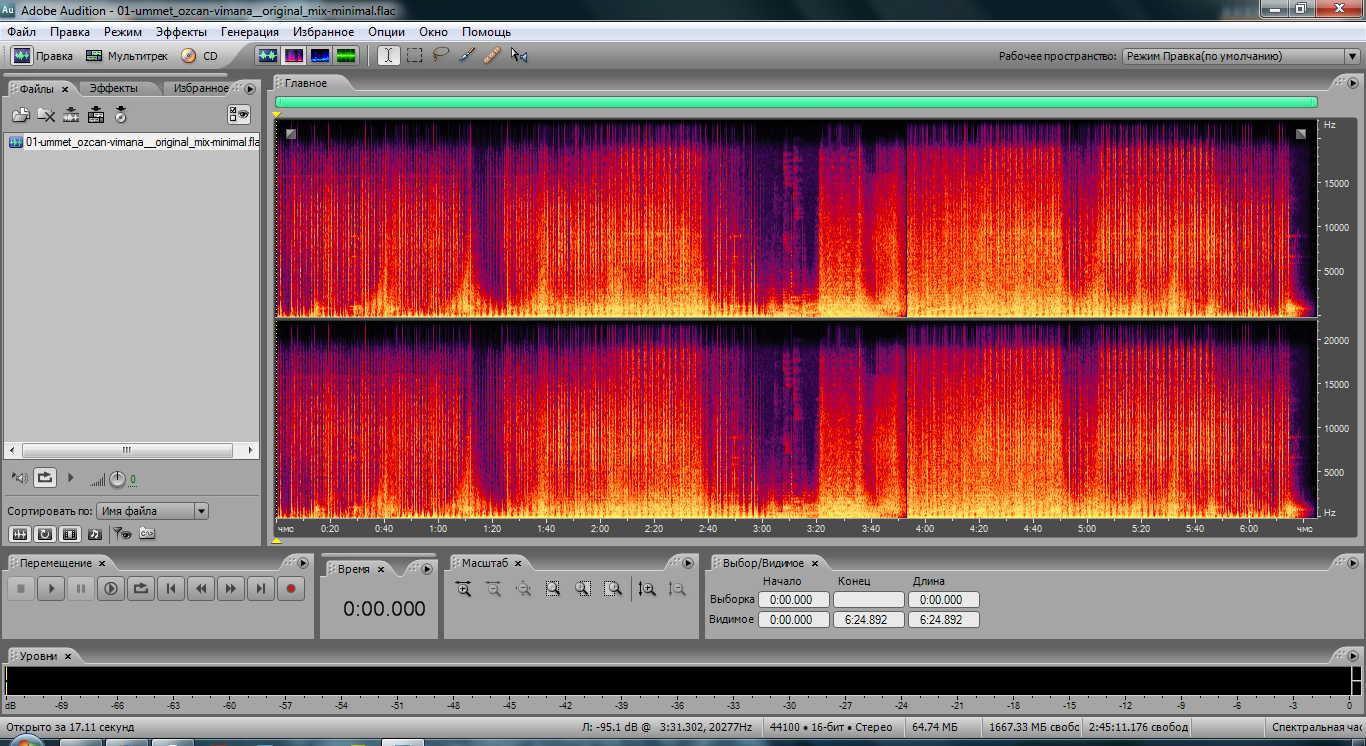Viewport: 1366px width, 746px height.
Task: Toggle show video files filter
Action: tap(70, 534)
